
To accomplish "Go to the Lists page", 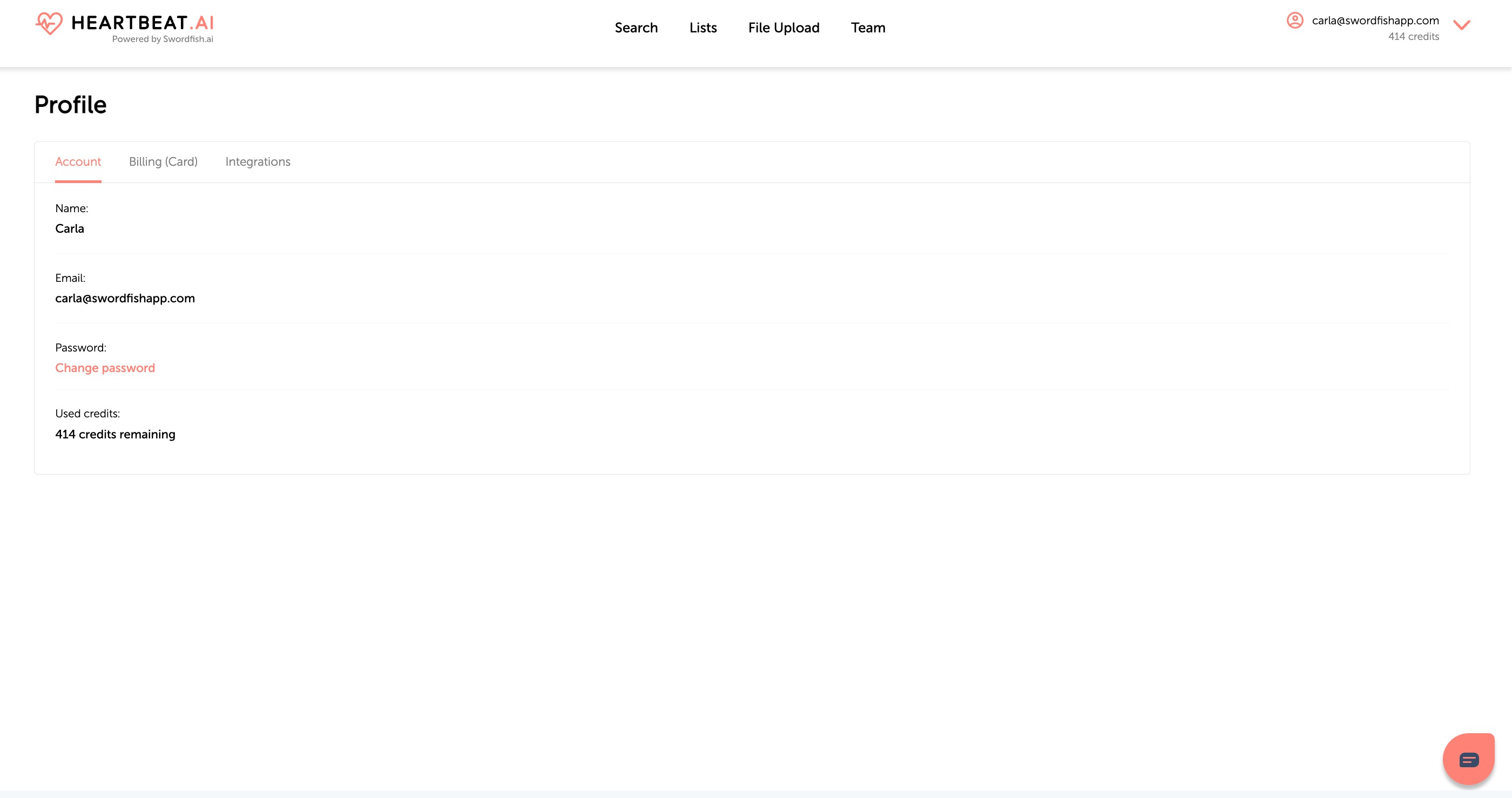I will click(x=703, y=28).
